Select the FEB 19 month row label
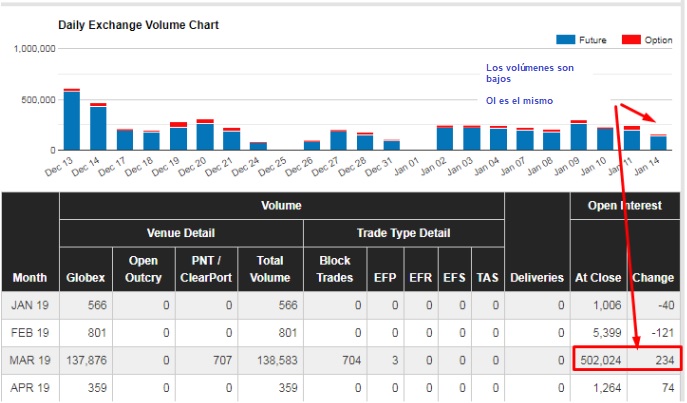 pyautogui.click(x=30, y=333)
